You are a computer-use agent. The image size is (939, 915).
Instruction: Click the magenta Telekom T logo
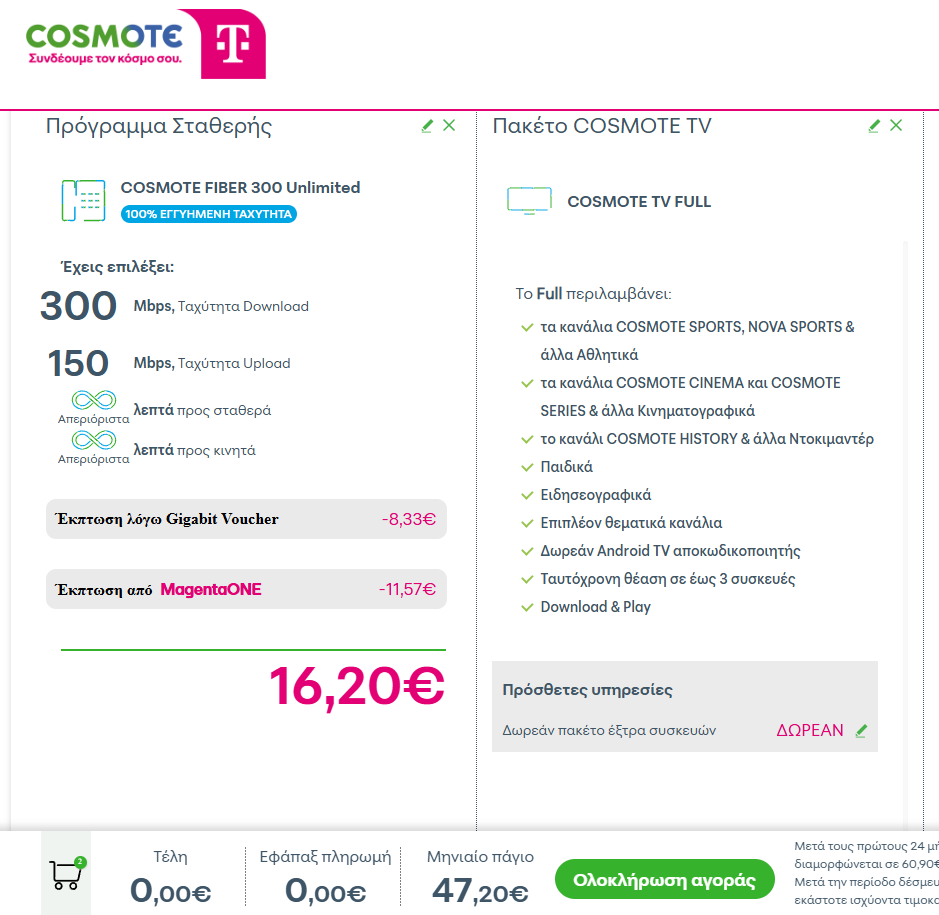click(233, 45)
